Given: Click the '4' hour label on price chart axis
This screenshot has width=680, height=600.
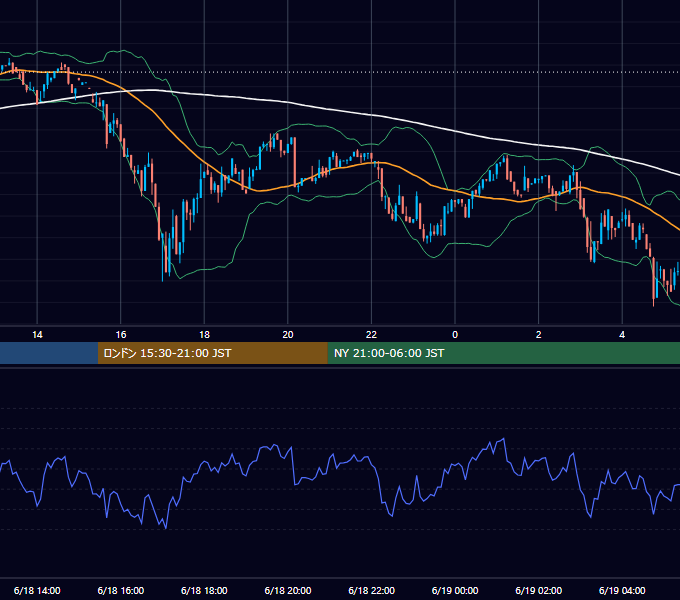Looking at the screenshot, I should [622, 335].
